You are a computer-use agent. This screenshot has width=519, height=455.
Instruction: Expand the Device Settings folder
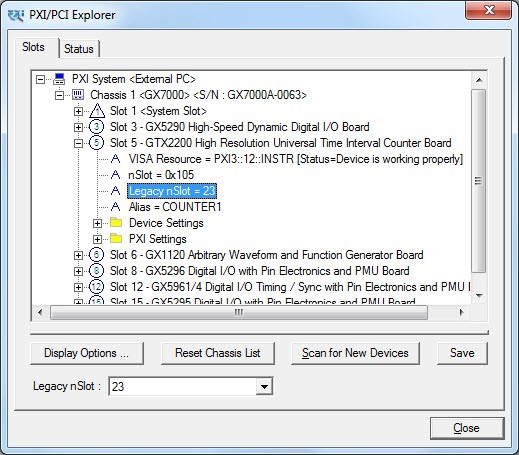click(x=97, y=223)
